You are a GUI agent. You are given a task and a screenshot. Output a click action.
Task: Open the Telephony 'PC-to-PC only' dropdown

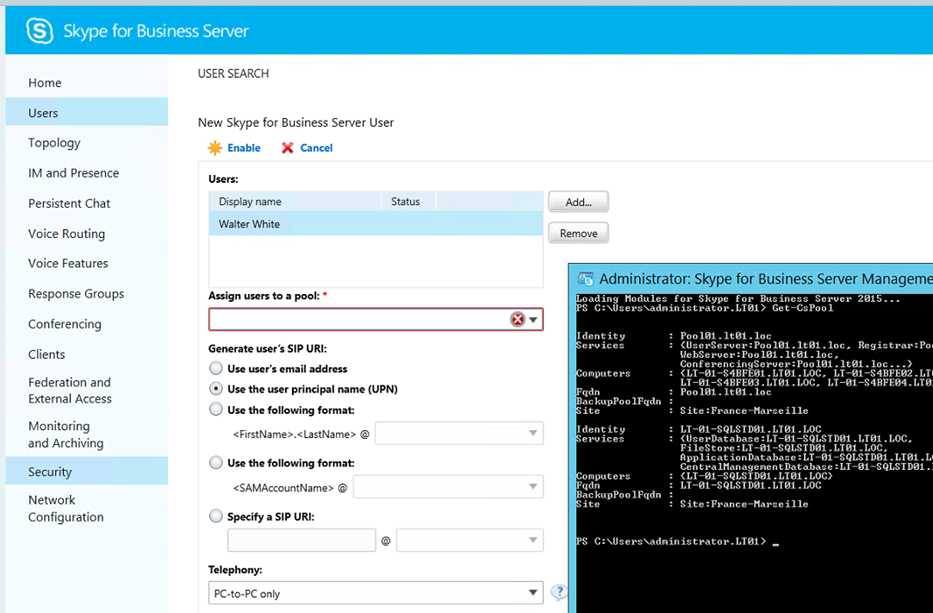click(533, 593)
